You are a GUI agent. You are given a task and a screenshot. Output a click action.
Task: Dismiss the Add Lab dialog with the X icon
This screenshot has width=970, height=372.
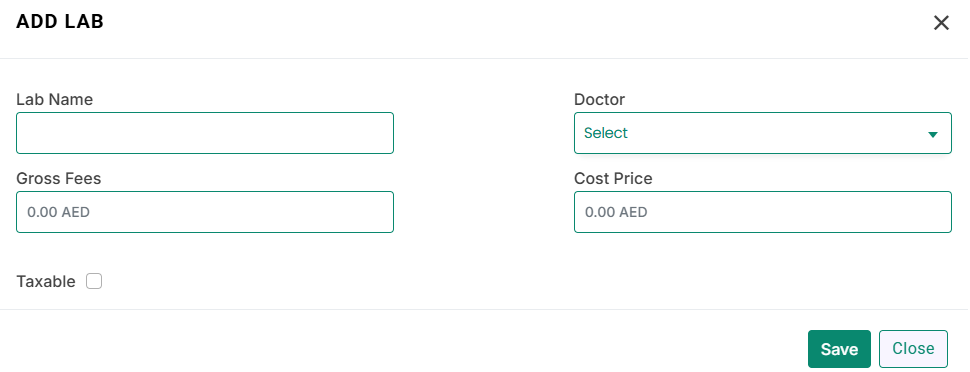pyautogui.click(x=941, y=23)
